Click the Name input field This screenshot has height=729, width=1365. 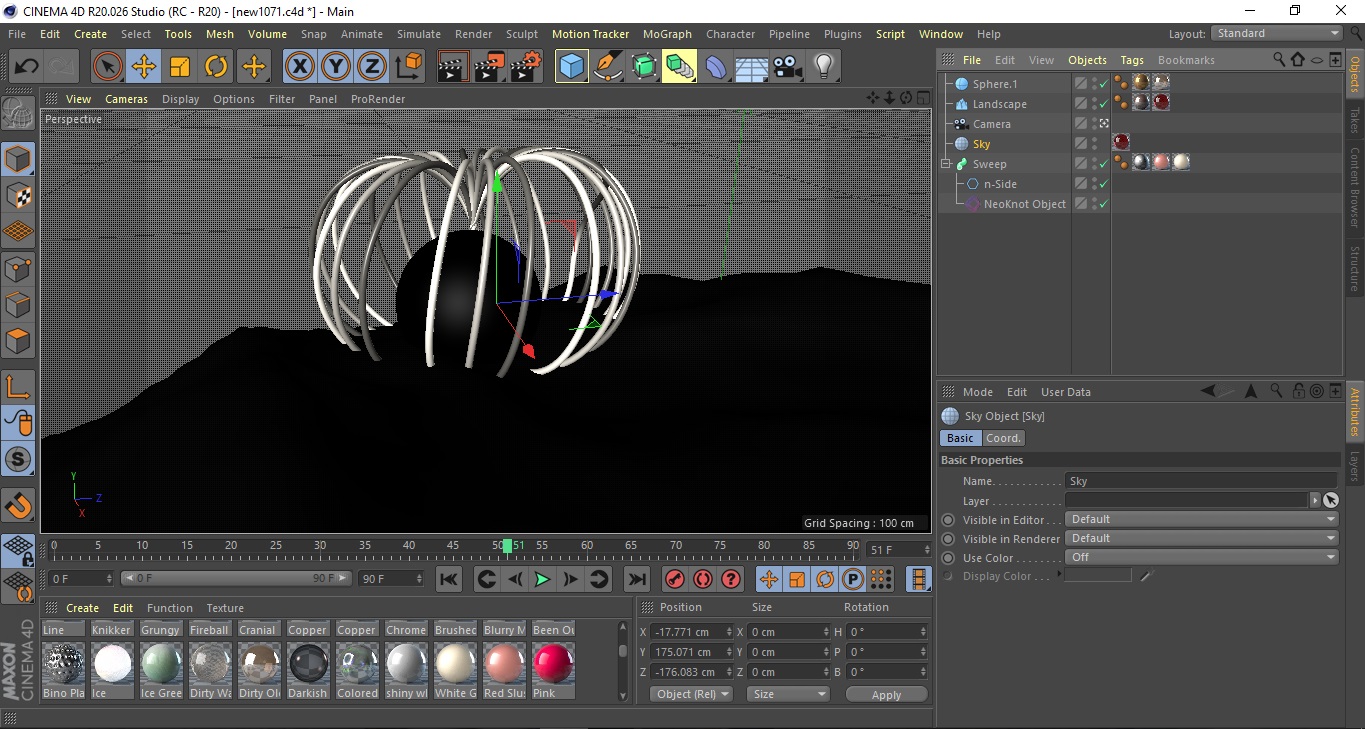point(1201,481)
